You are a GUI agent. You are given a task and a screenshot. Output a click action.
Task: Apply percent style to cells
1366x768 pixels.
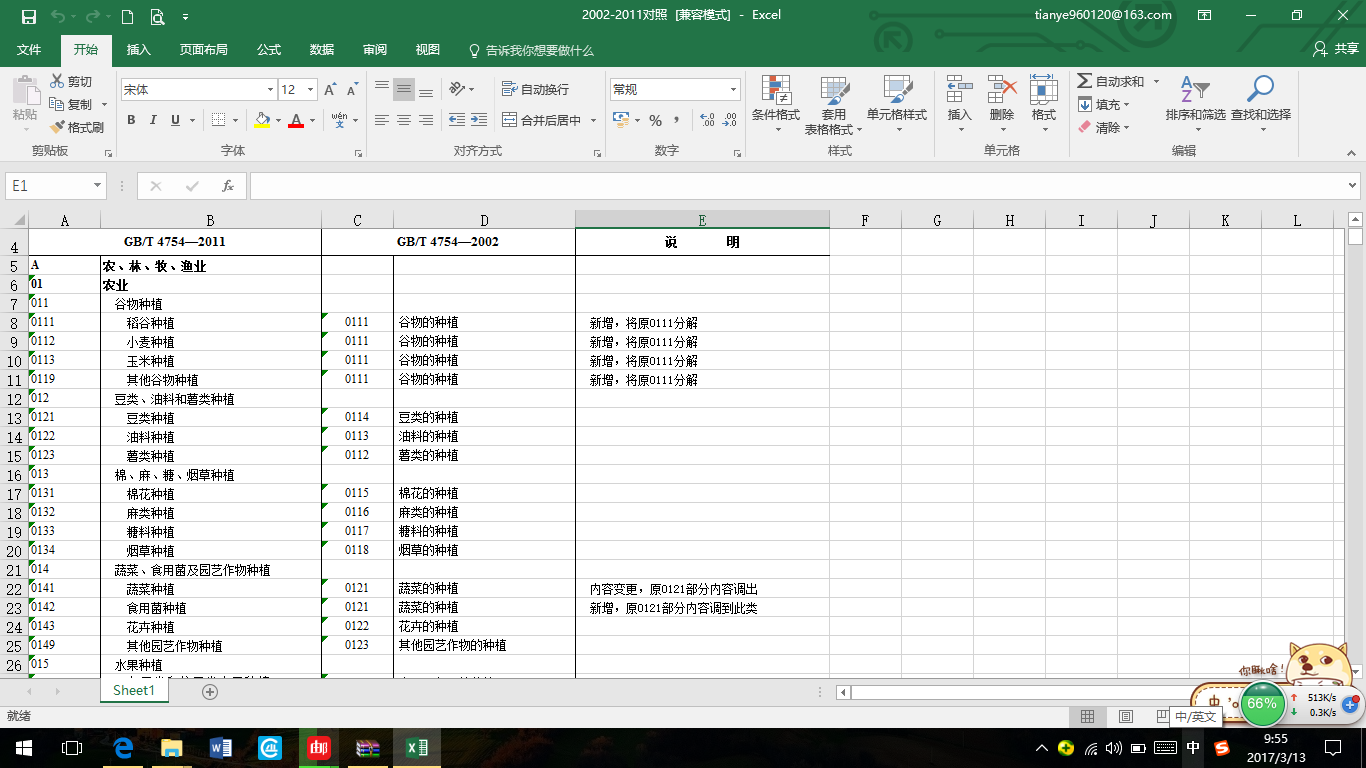[655, 120]
